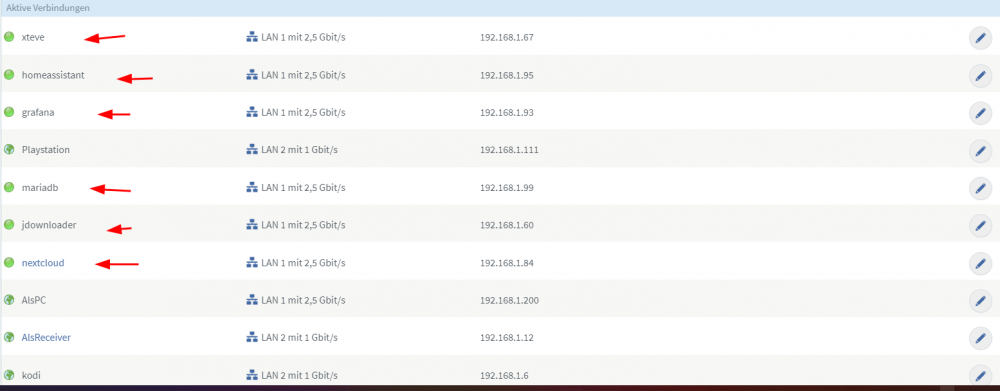The width and height of the screenshot is (1000, 391).
Task: Click IP address 192.168.1.99
Action: point(506,188)
